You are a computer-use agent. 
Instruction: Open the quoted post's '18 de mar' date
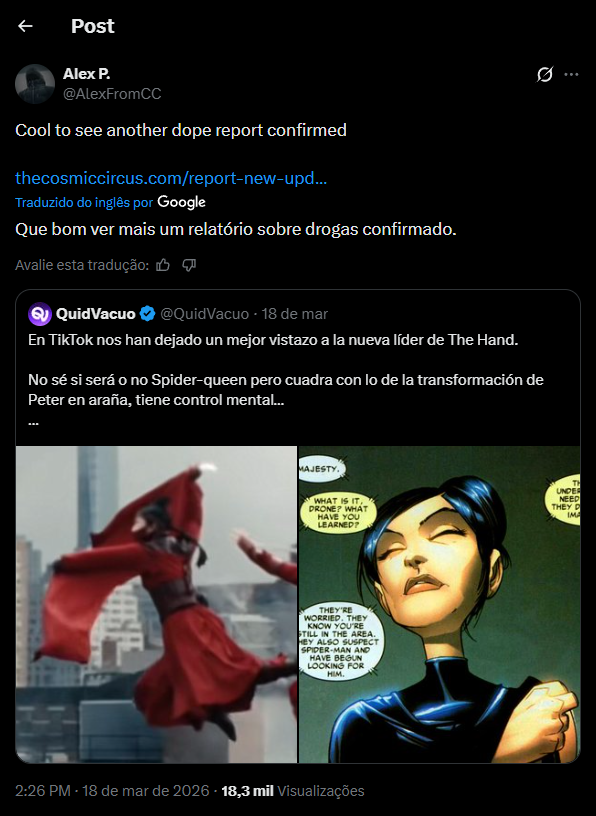coord(295,314)
